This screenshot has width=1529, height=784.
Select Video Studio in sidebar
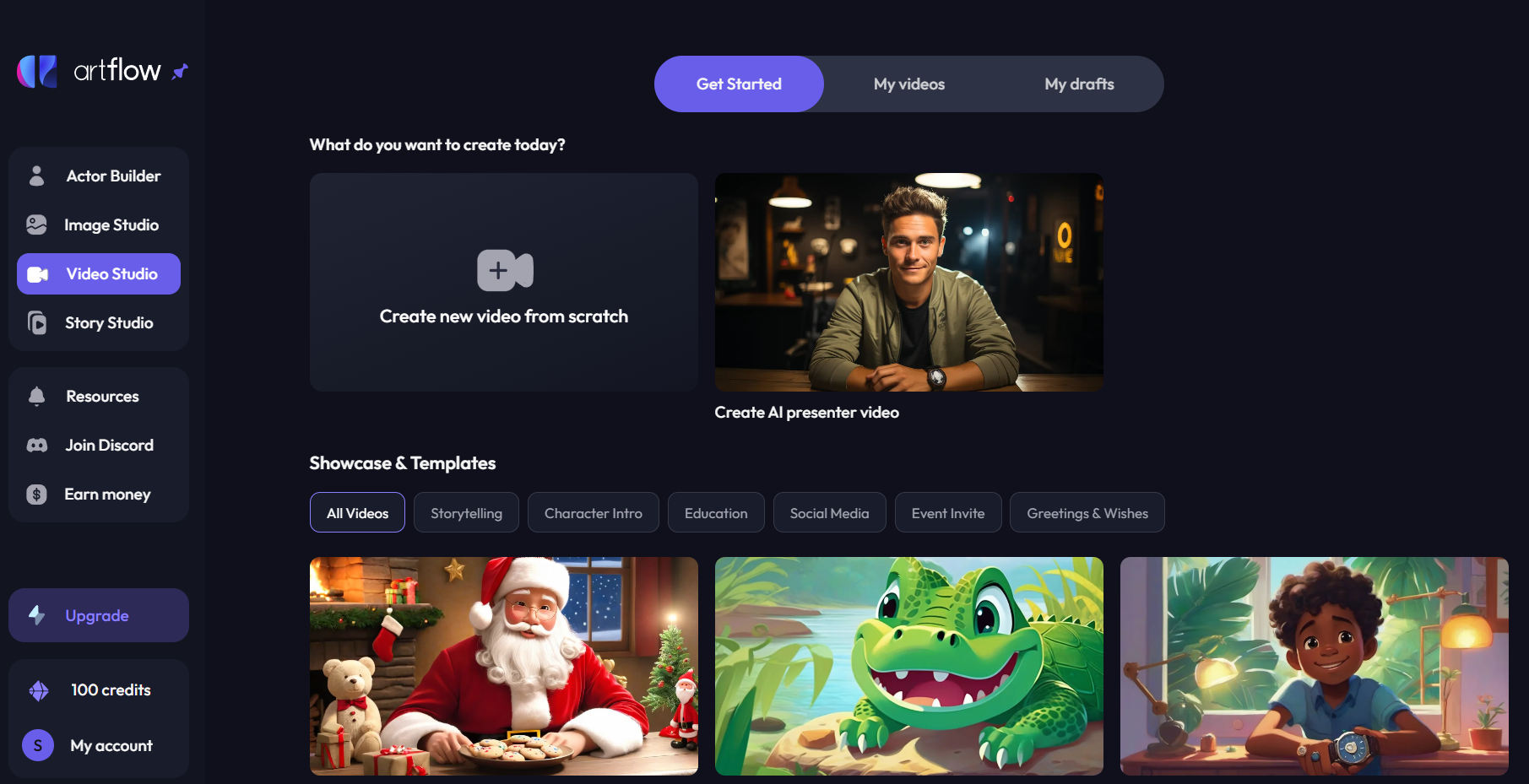point(99,273)
